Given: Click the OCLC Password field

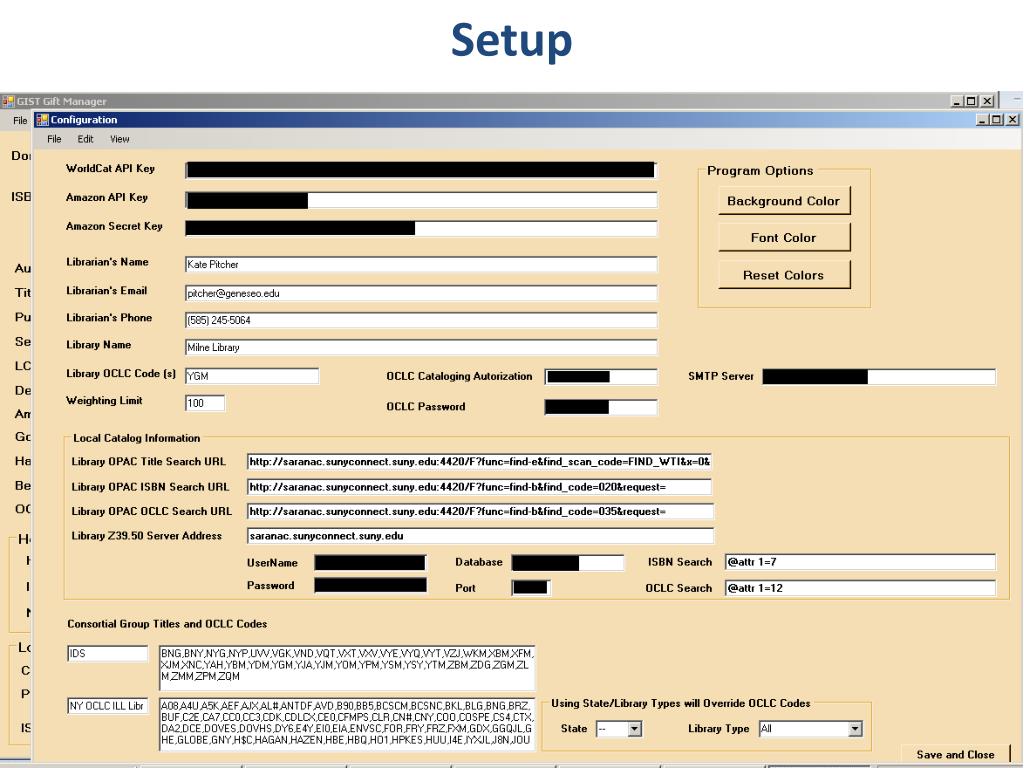Looking at the screenshot, I should [601, 407].
